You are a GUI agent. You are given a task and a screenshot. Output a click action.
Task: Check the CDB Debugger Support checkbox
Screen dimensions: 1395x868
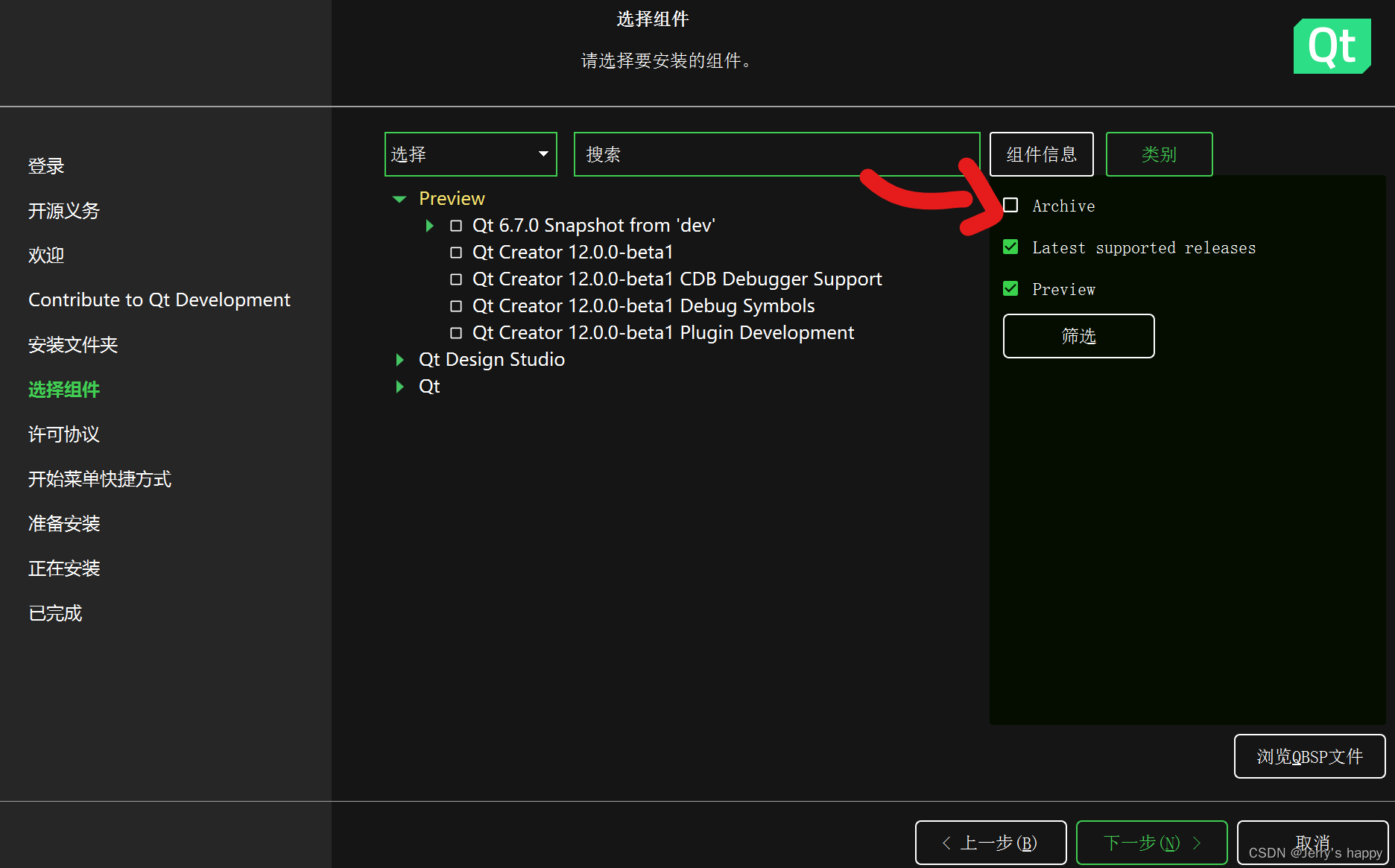click(456, 279)
